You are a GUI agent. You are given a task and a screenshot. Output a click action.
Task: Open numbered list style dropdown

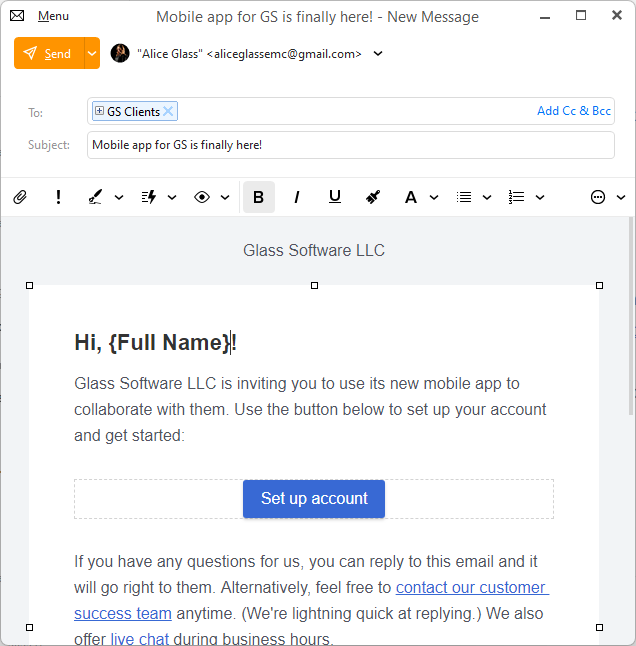[x=540, y=197]
